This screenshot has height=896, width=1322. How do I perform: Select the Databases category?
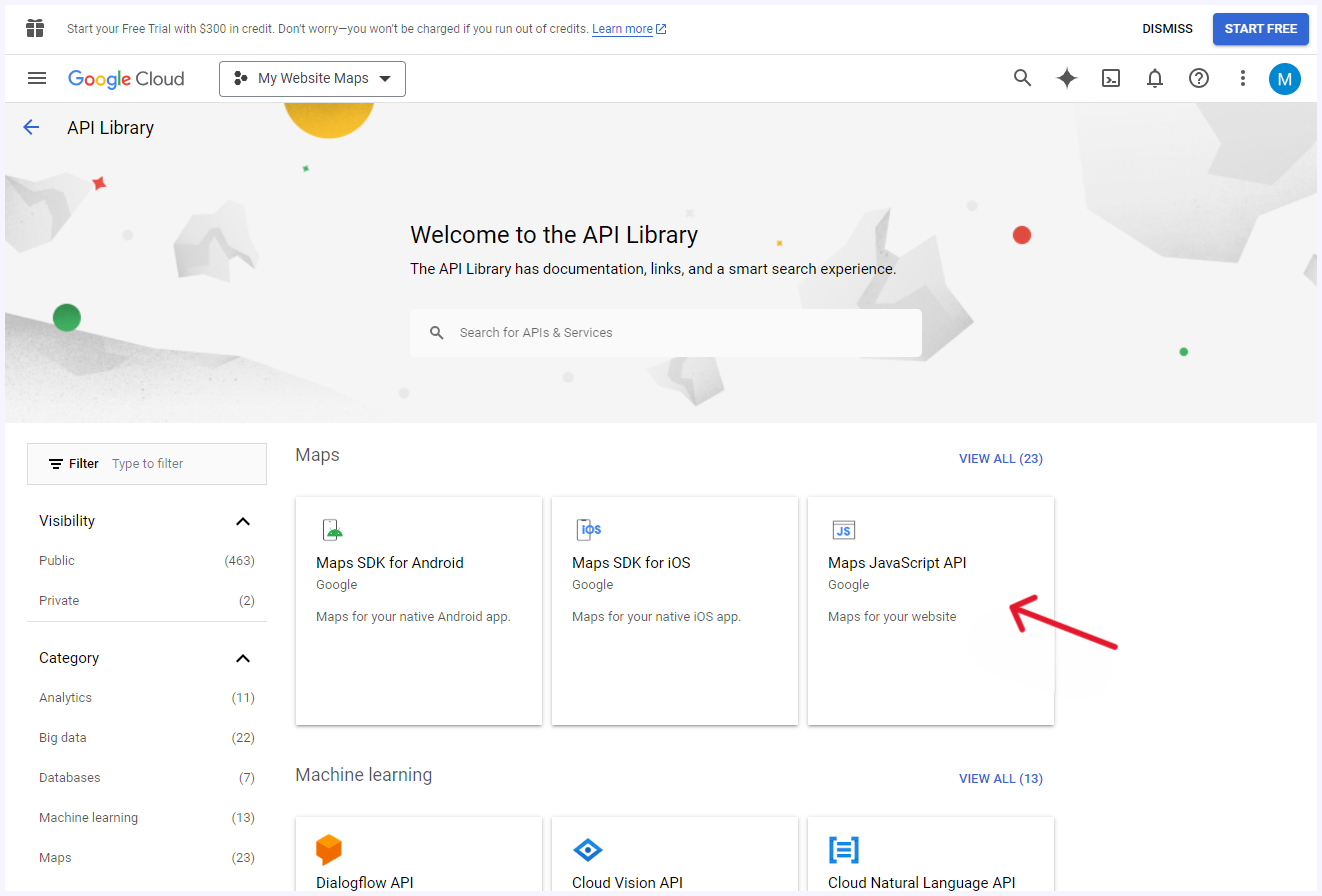click(x=70, y=778)
